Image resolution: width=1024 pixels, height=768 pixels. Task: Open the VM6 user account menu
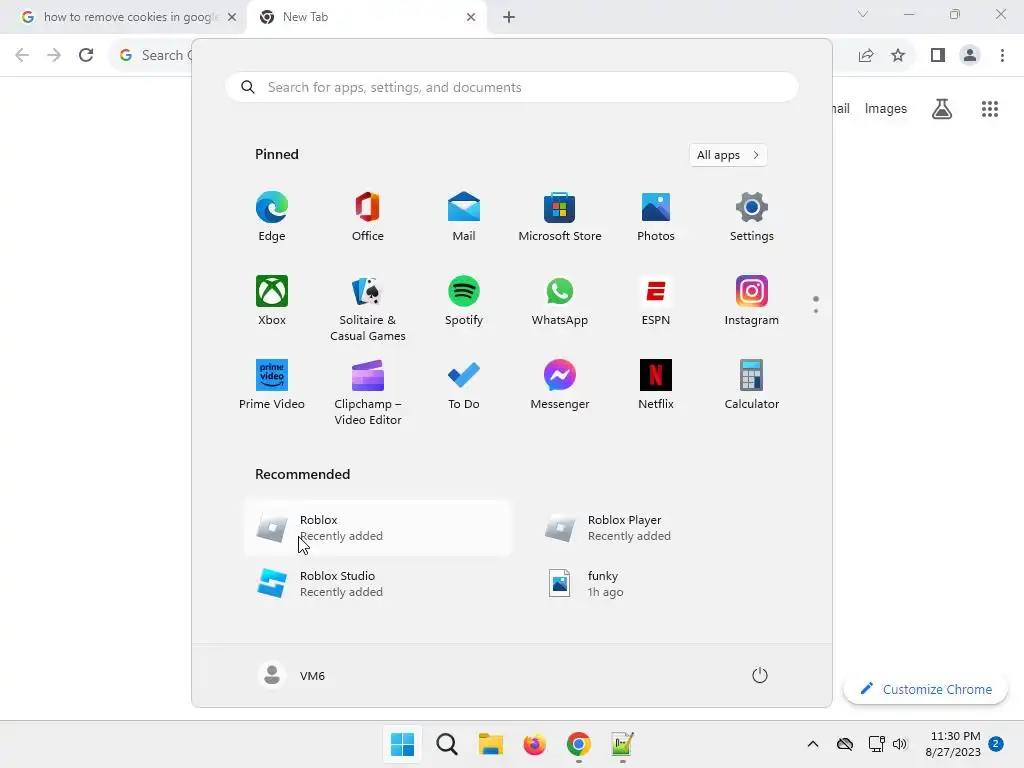click(x=292, y=675)
